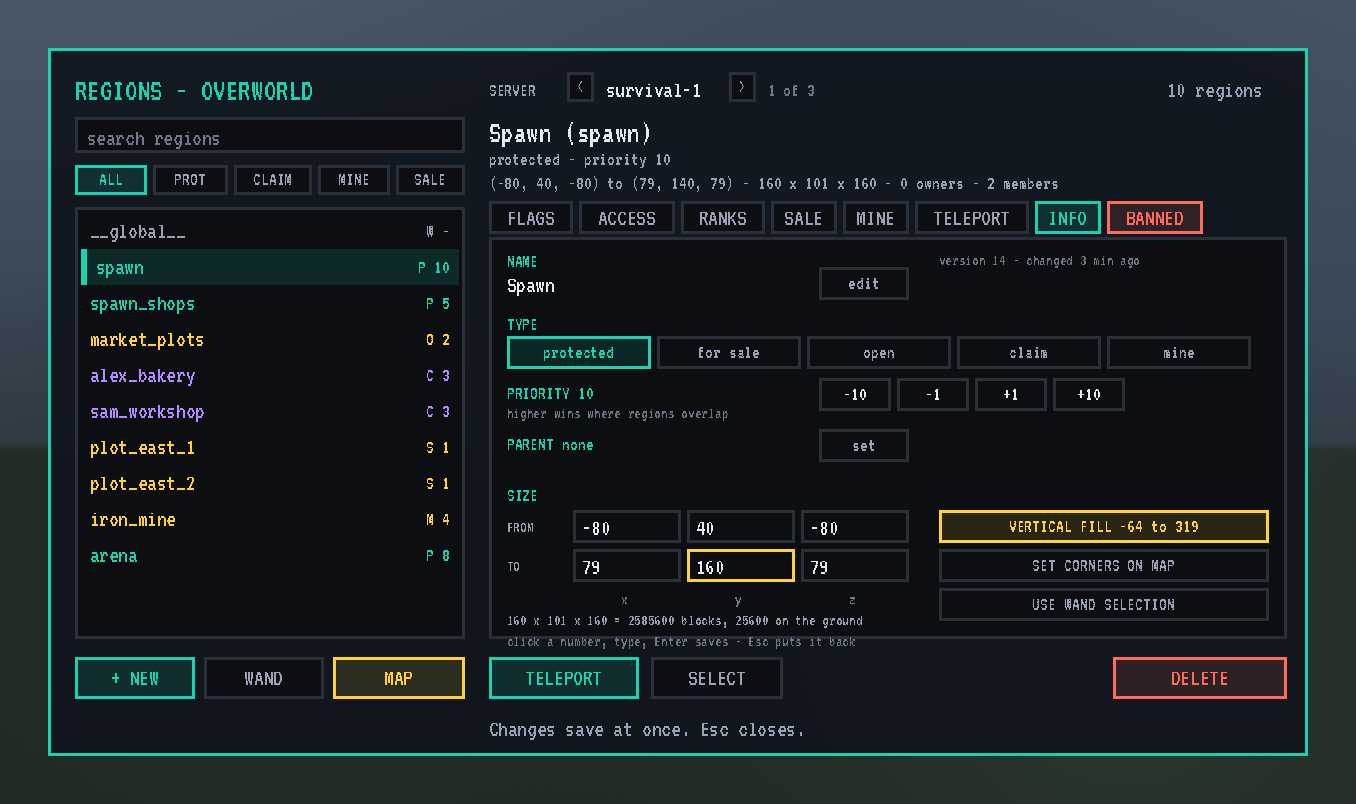Create a region with + NEW
Screen dimensions: 1356x804
pos(135,678)
